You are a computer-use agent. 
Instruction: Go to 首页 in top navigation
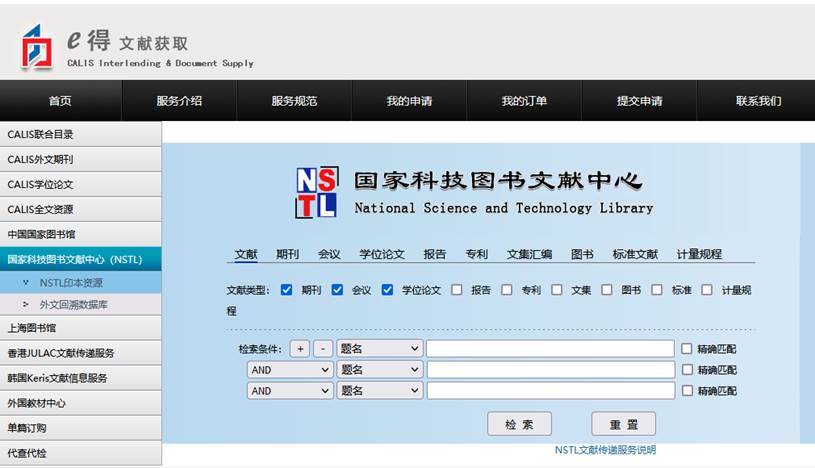click(x=60, y=100)
